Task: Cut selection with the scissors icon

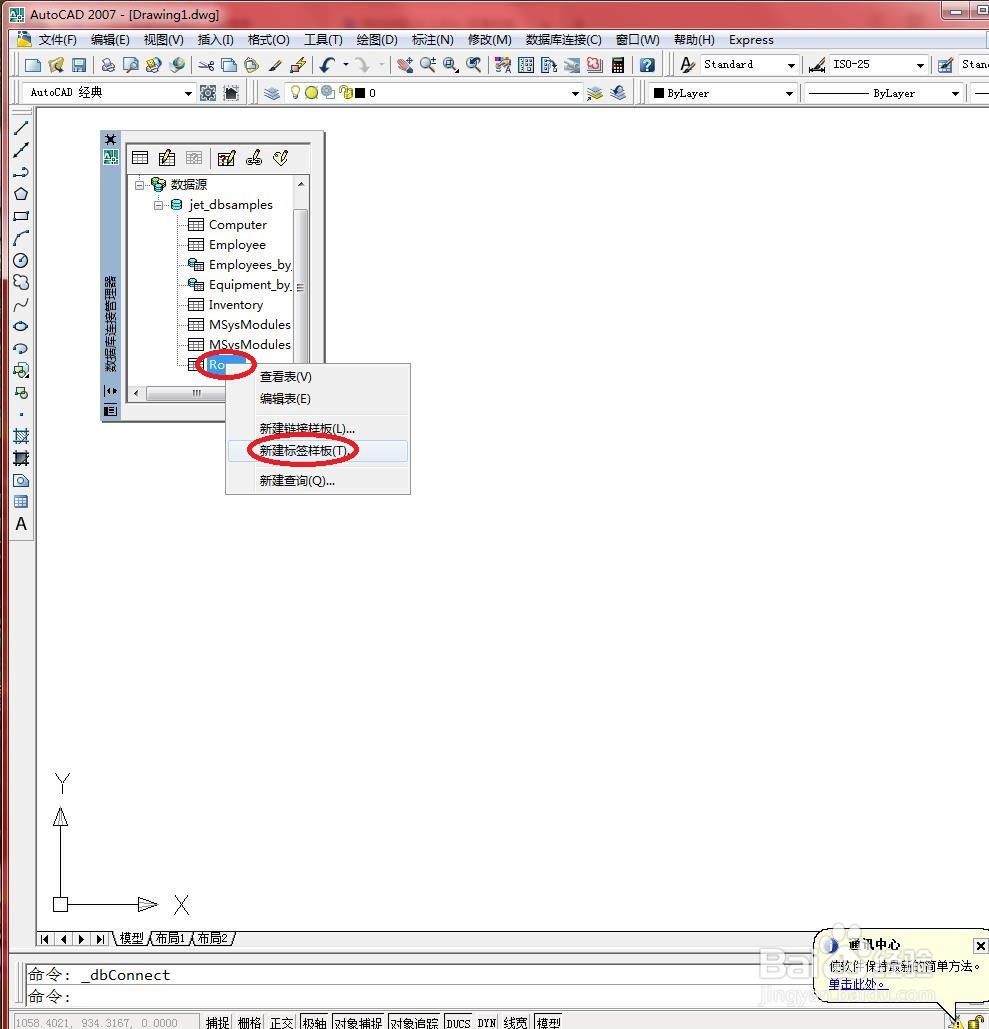Action: 206,64
